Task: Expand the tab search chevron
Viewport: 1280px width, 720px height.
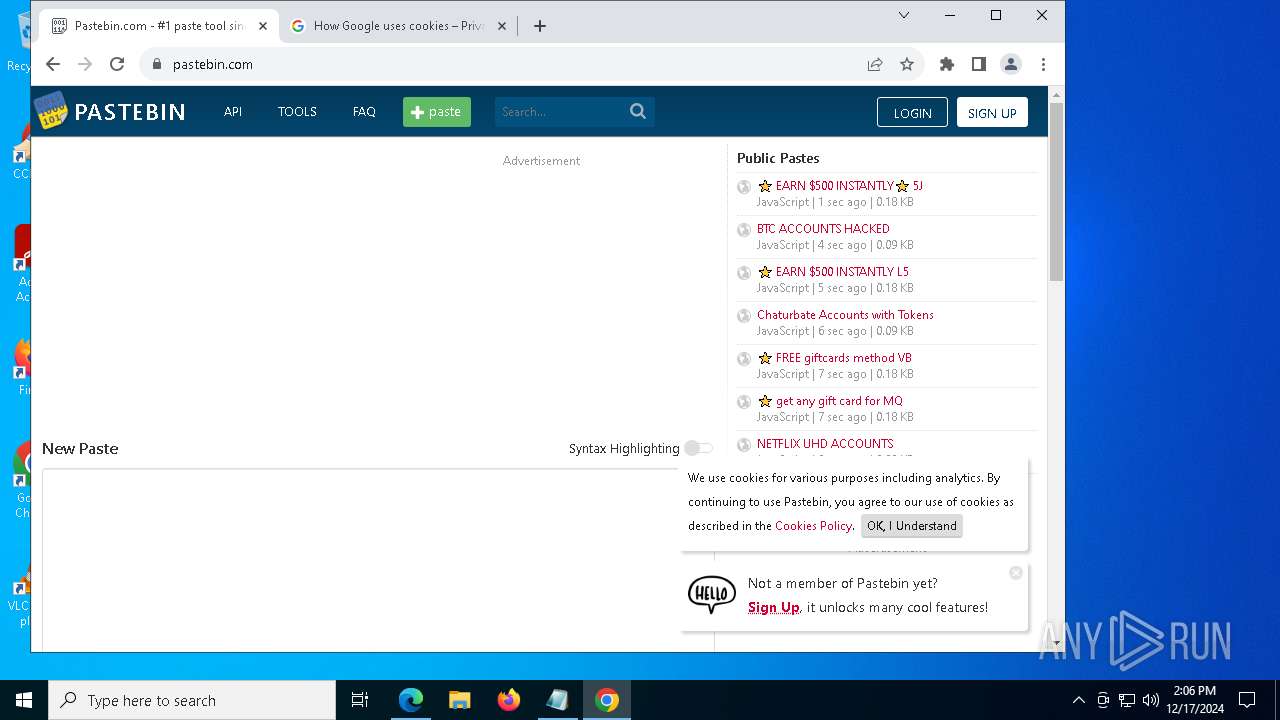Action: click(904, 15)
